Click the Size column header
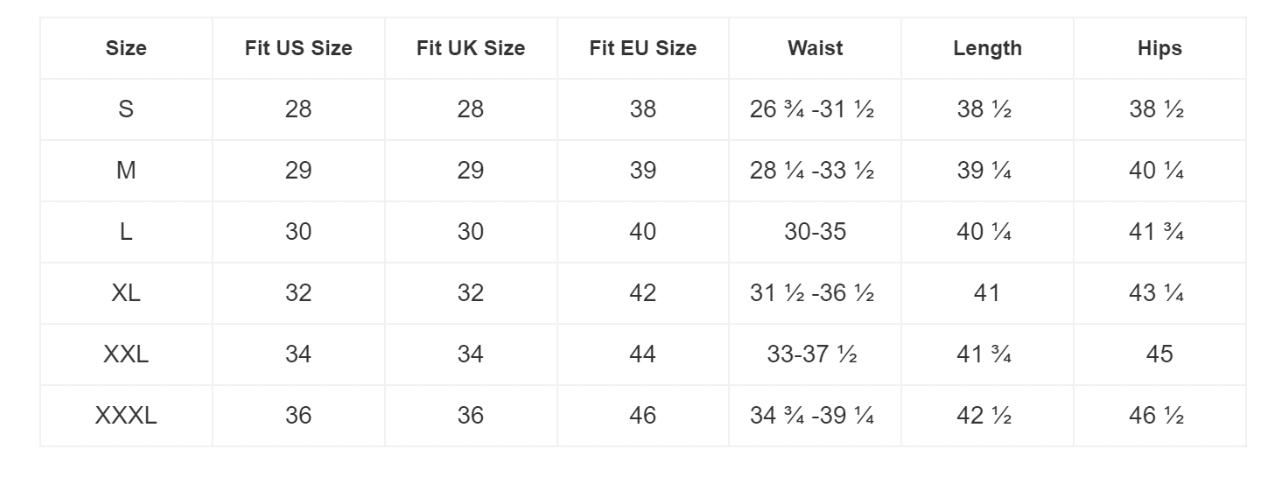The height and width of the screenshot is (504, 1284). 126,48
